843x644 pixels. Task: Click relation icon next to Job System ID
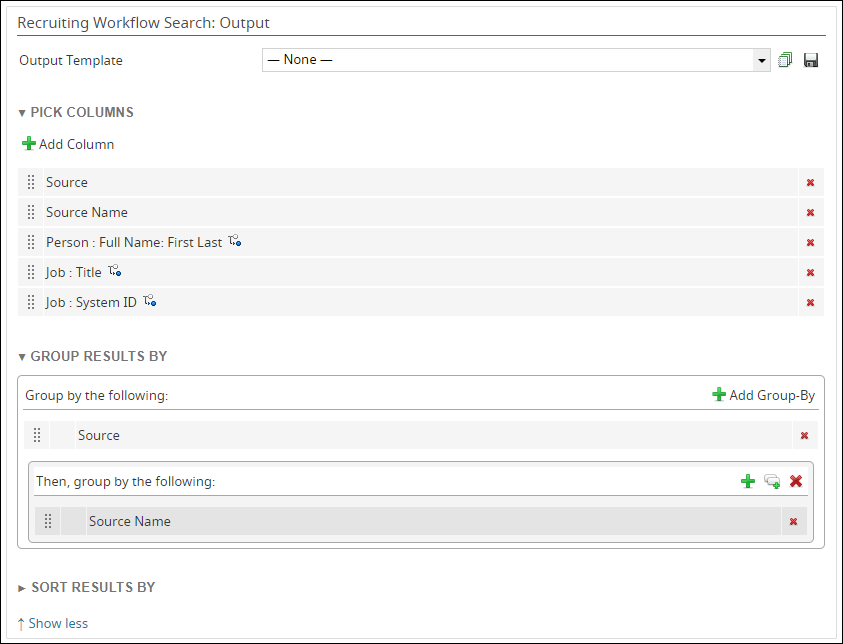(x=149, y=300)
